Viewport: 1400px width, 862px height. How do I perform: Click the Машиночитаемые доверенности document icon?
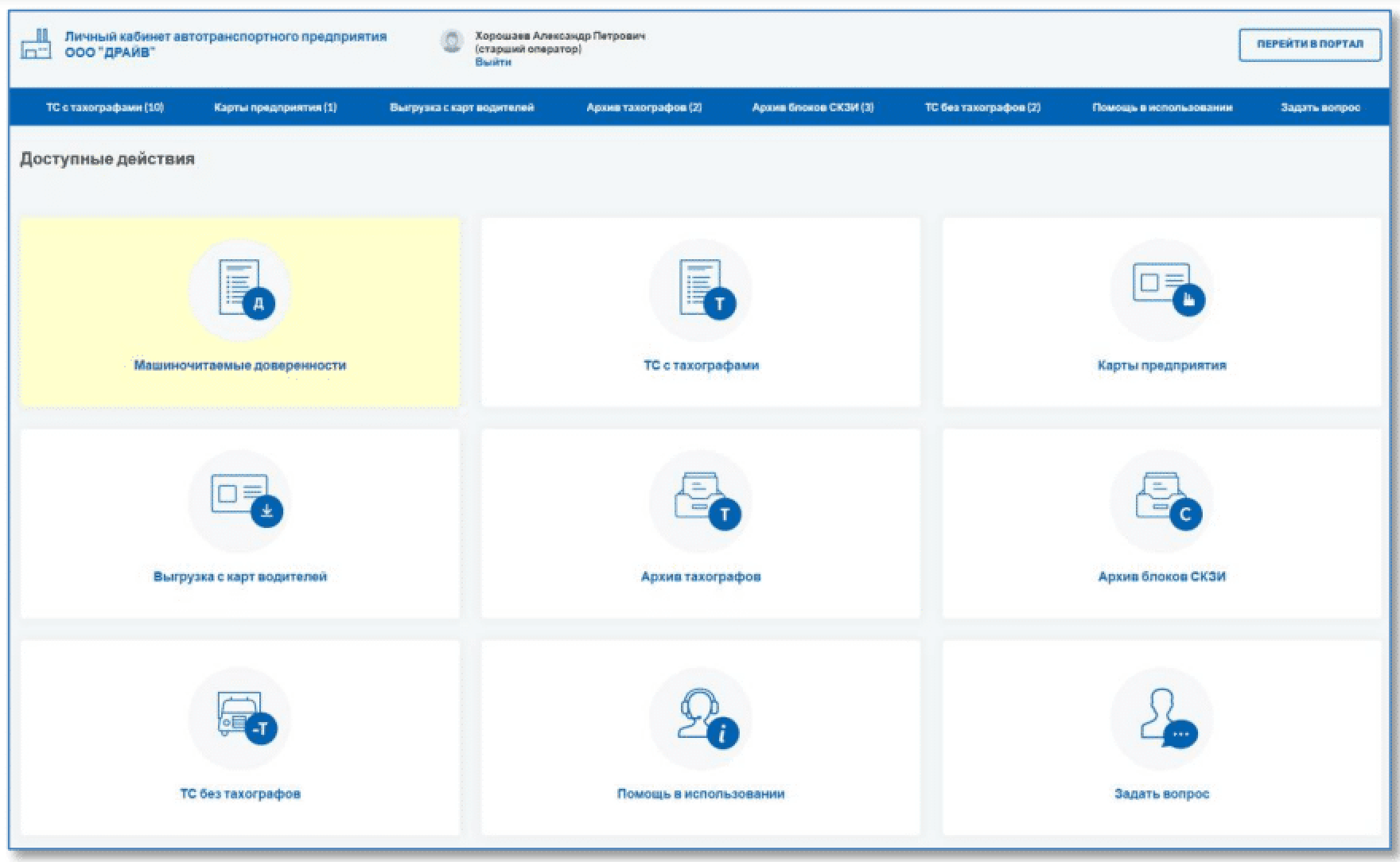pyautogui.click(x=240, y=289)
